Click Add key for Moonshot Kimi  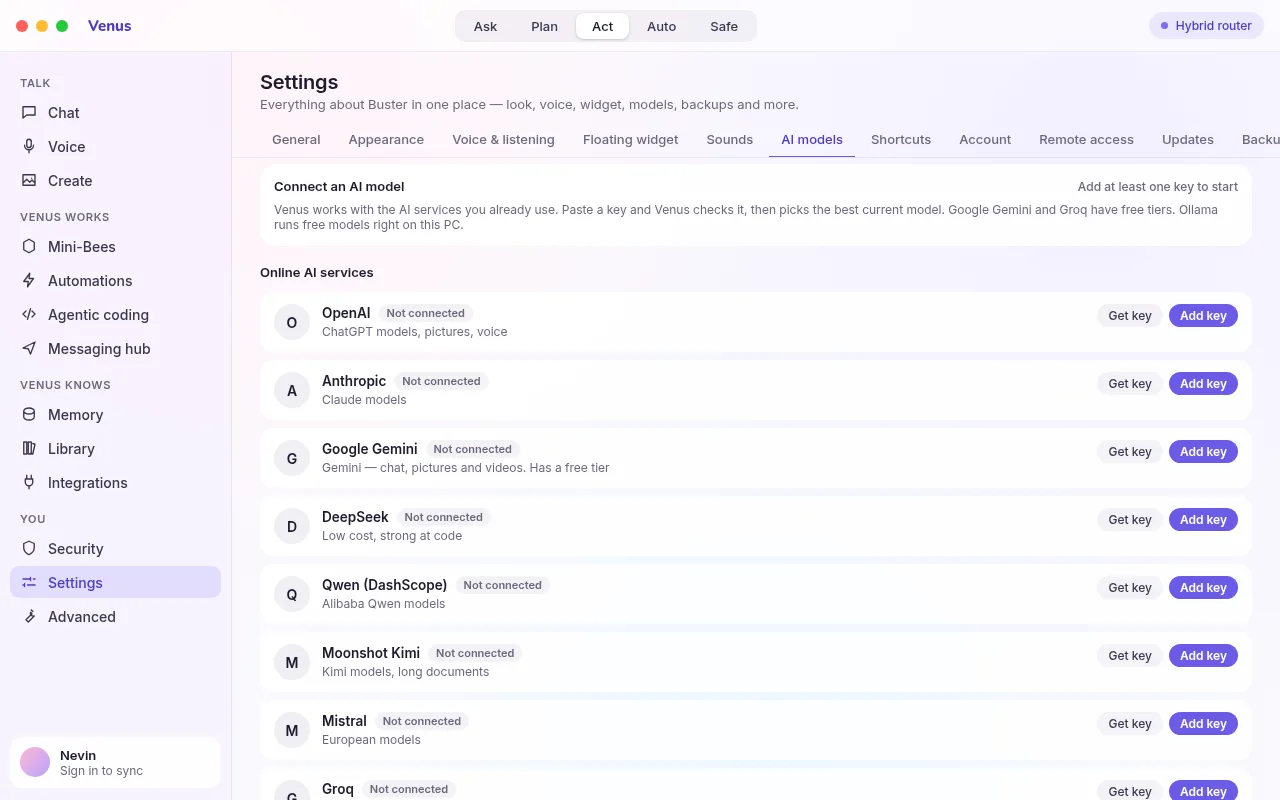coord(1203,656)
